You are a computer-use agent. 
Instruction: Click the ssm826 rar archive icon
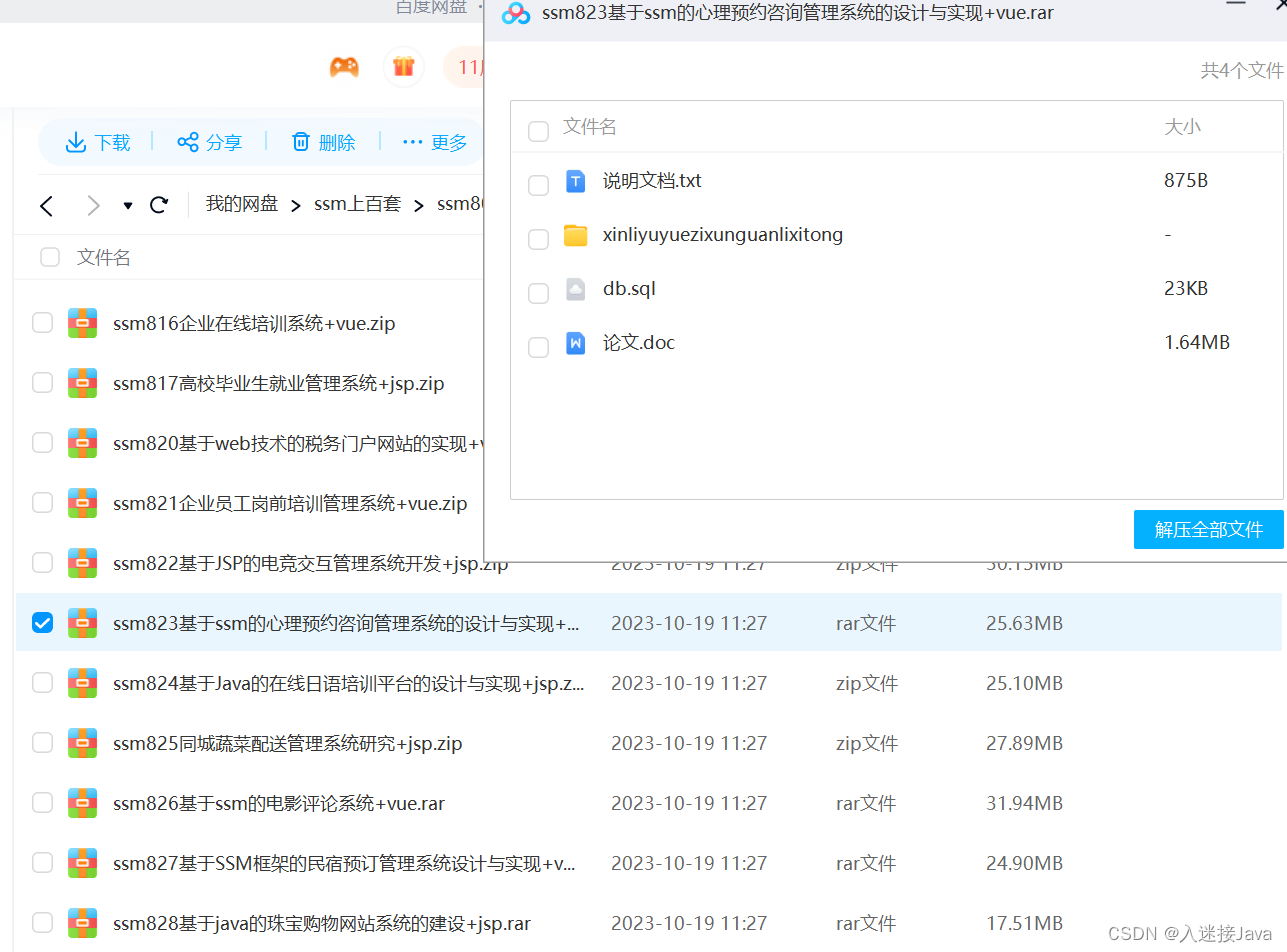click(83, 803)
